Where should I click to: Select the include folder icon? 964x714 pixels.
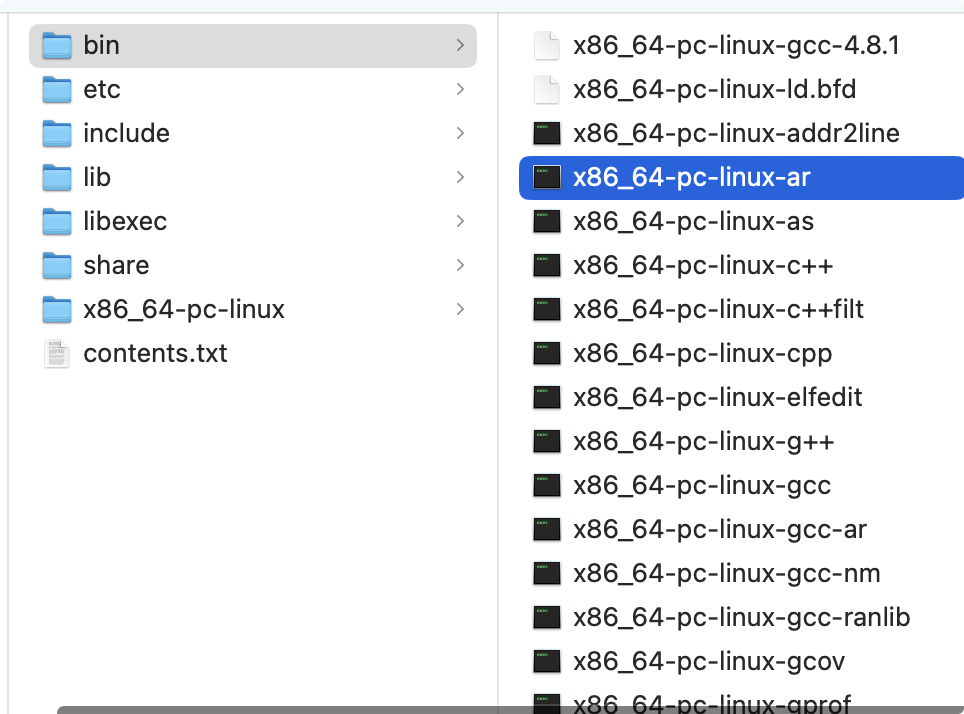56,133
